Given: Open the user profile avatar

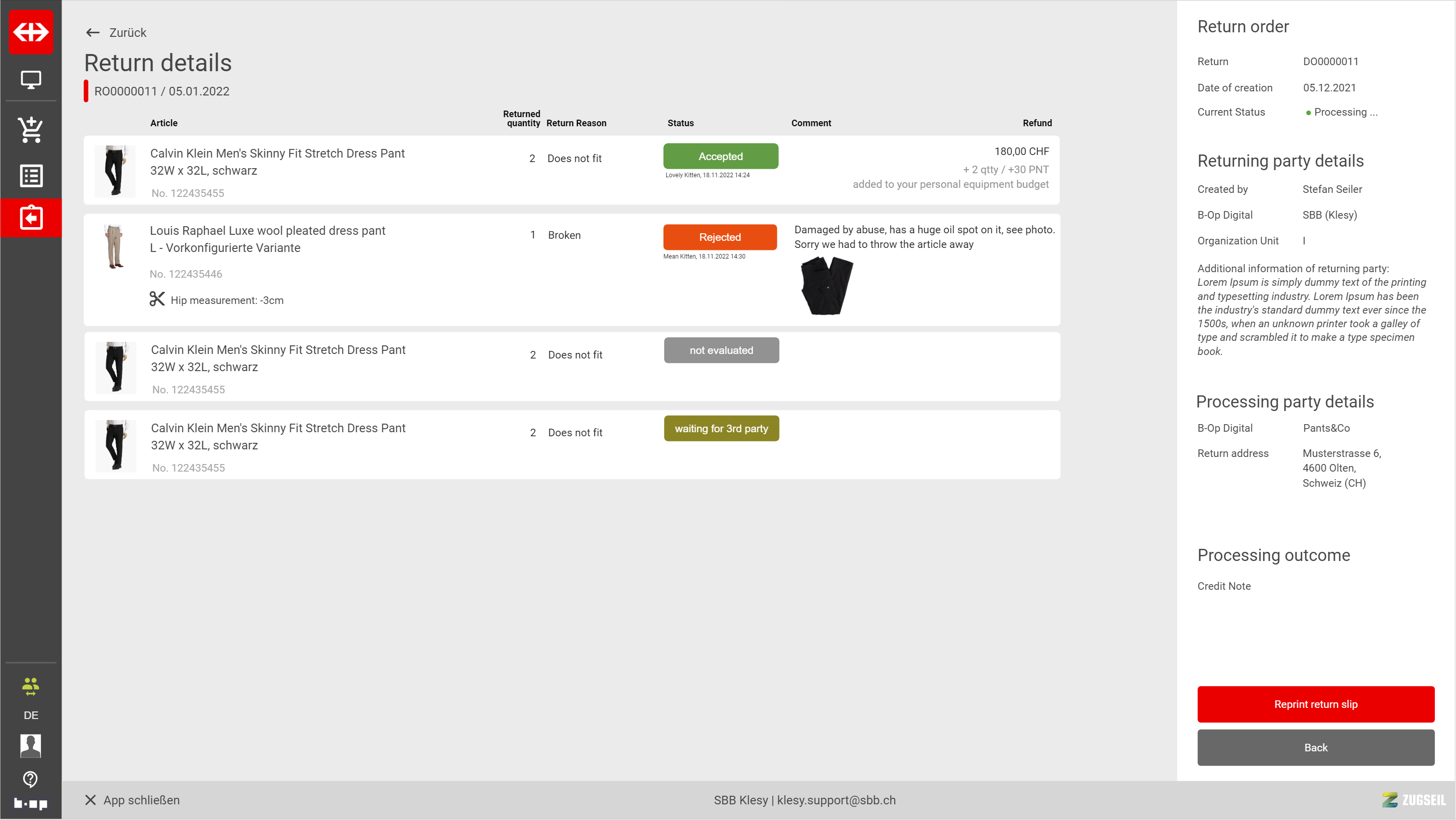Looking at the screenshot, I should click(31, 745).
